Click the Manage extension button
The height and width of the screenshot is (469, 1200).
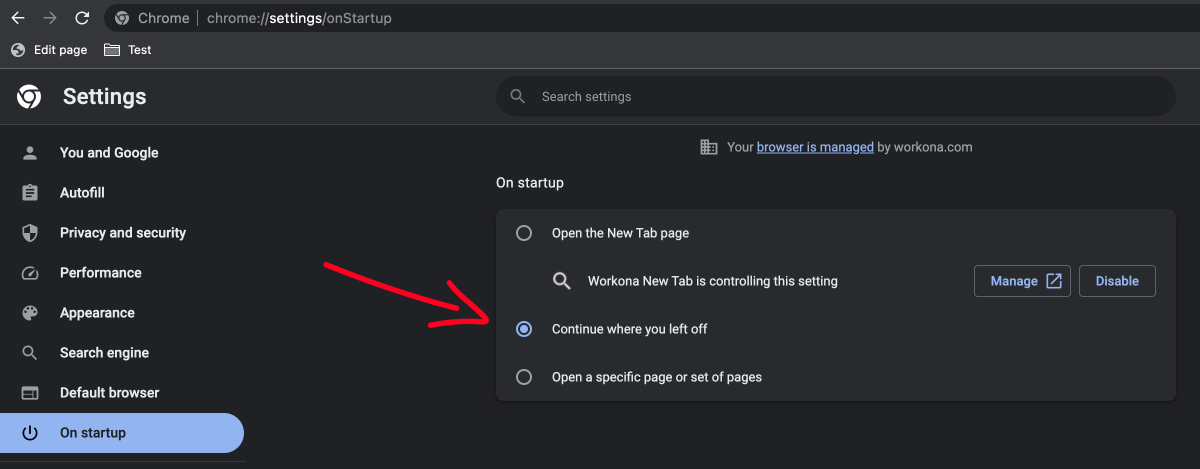click(1022, 281)
